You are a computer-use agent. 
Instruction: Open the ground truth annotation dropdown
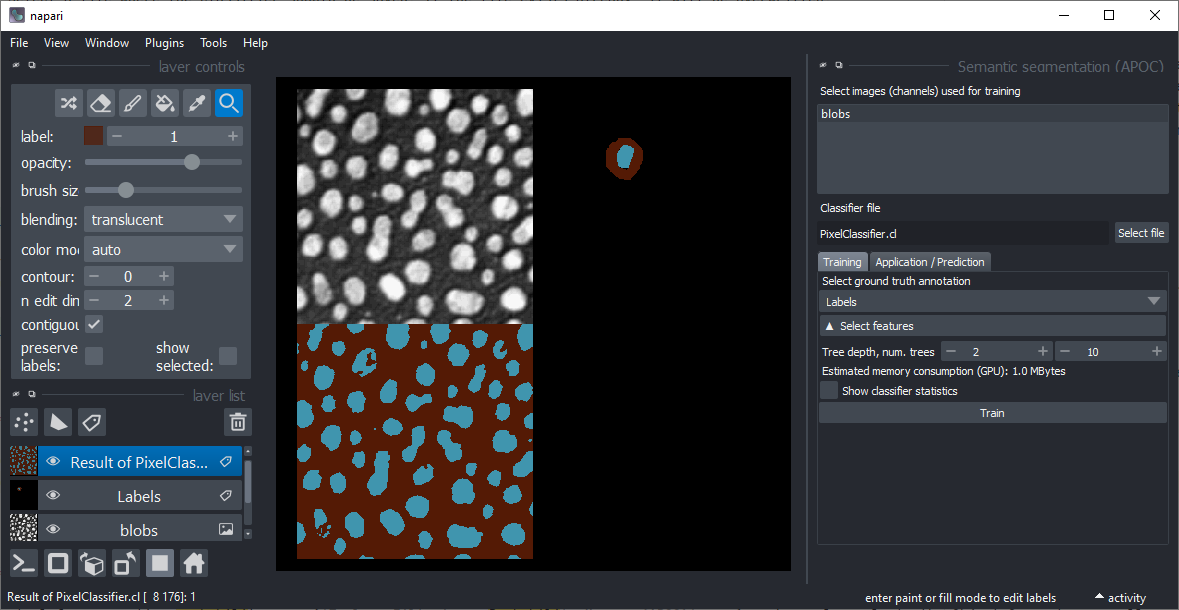point(992,300)
